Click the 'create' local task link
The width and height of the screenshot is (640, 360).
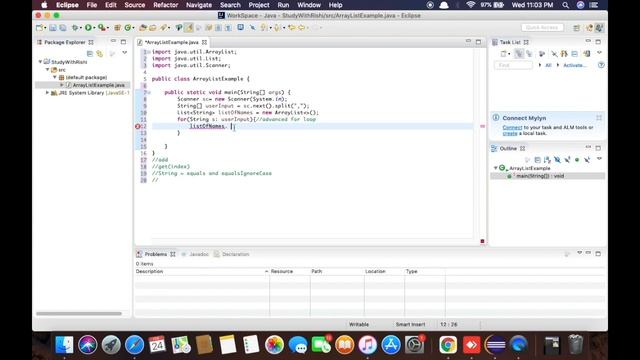pyautogui.click(x=510, y=133)
